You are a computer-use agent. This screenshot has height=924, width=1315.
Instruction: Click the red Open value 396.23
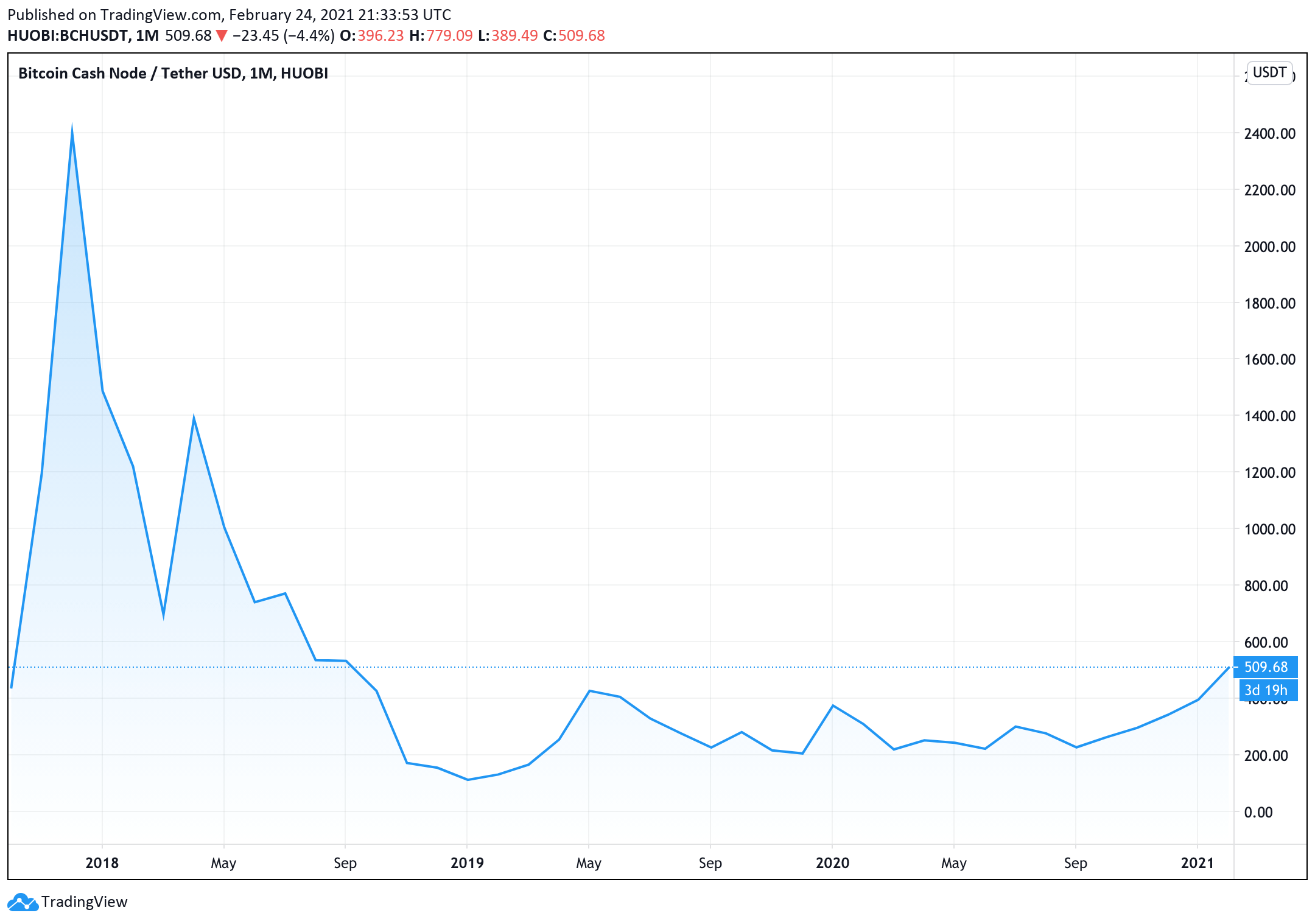click(380, 36)
